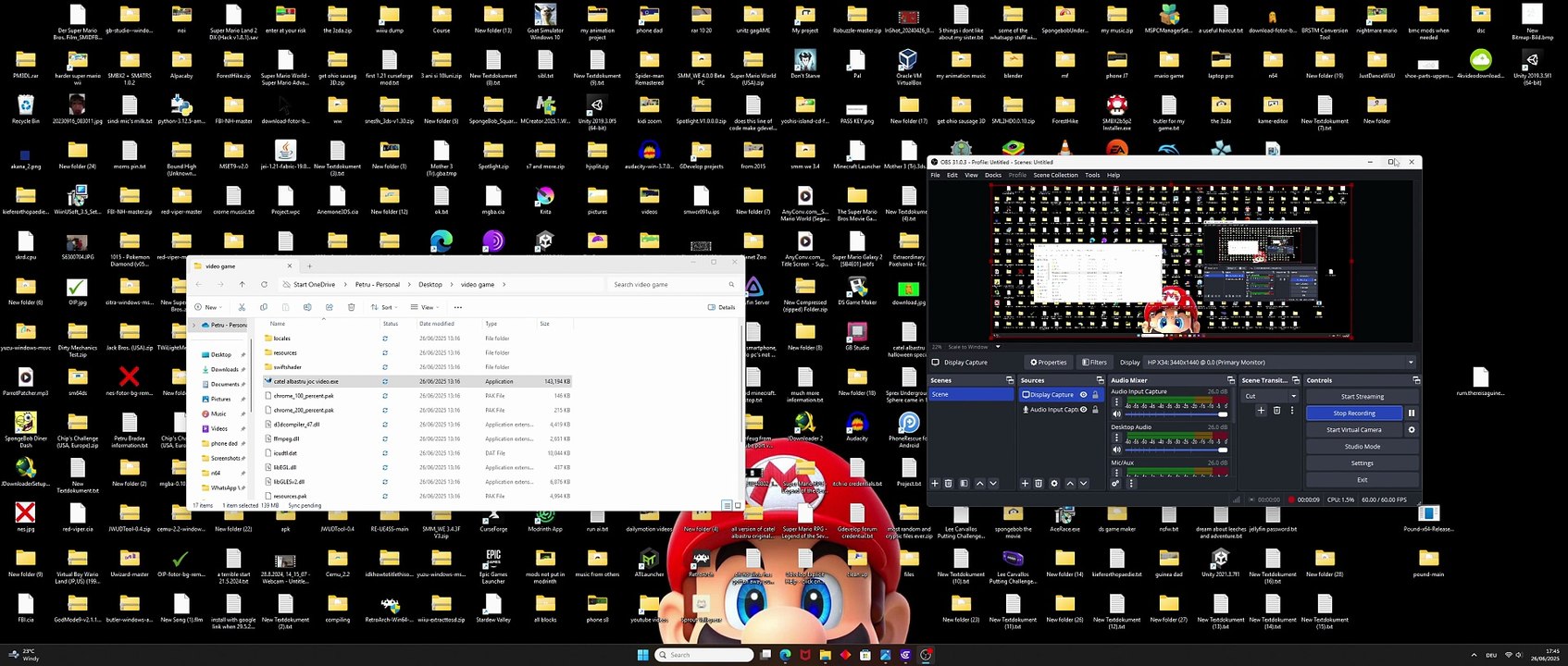
Task: Expand Petru - Personal tree node
Action: coord(193,325)
